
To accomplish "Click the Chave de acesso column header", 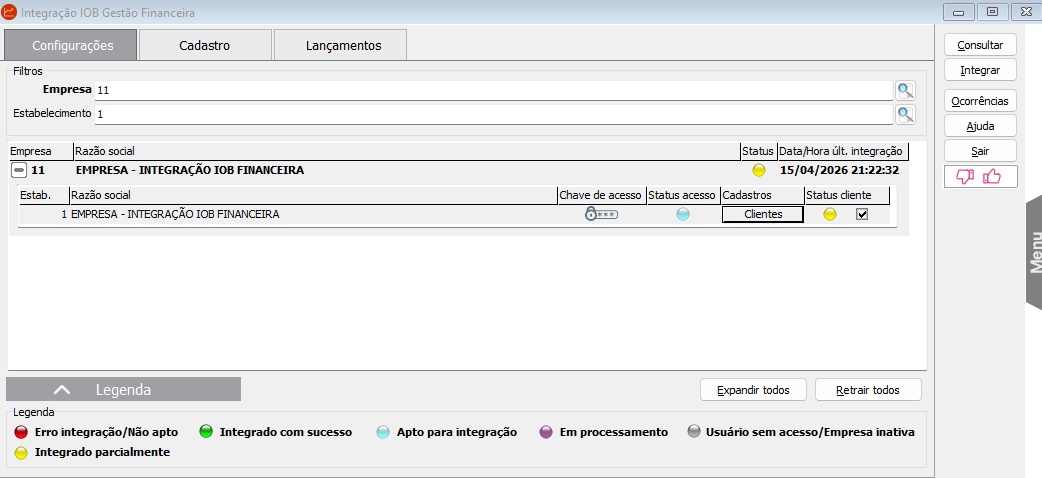I will pyautogui.click(x=601, y=195).
